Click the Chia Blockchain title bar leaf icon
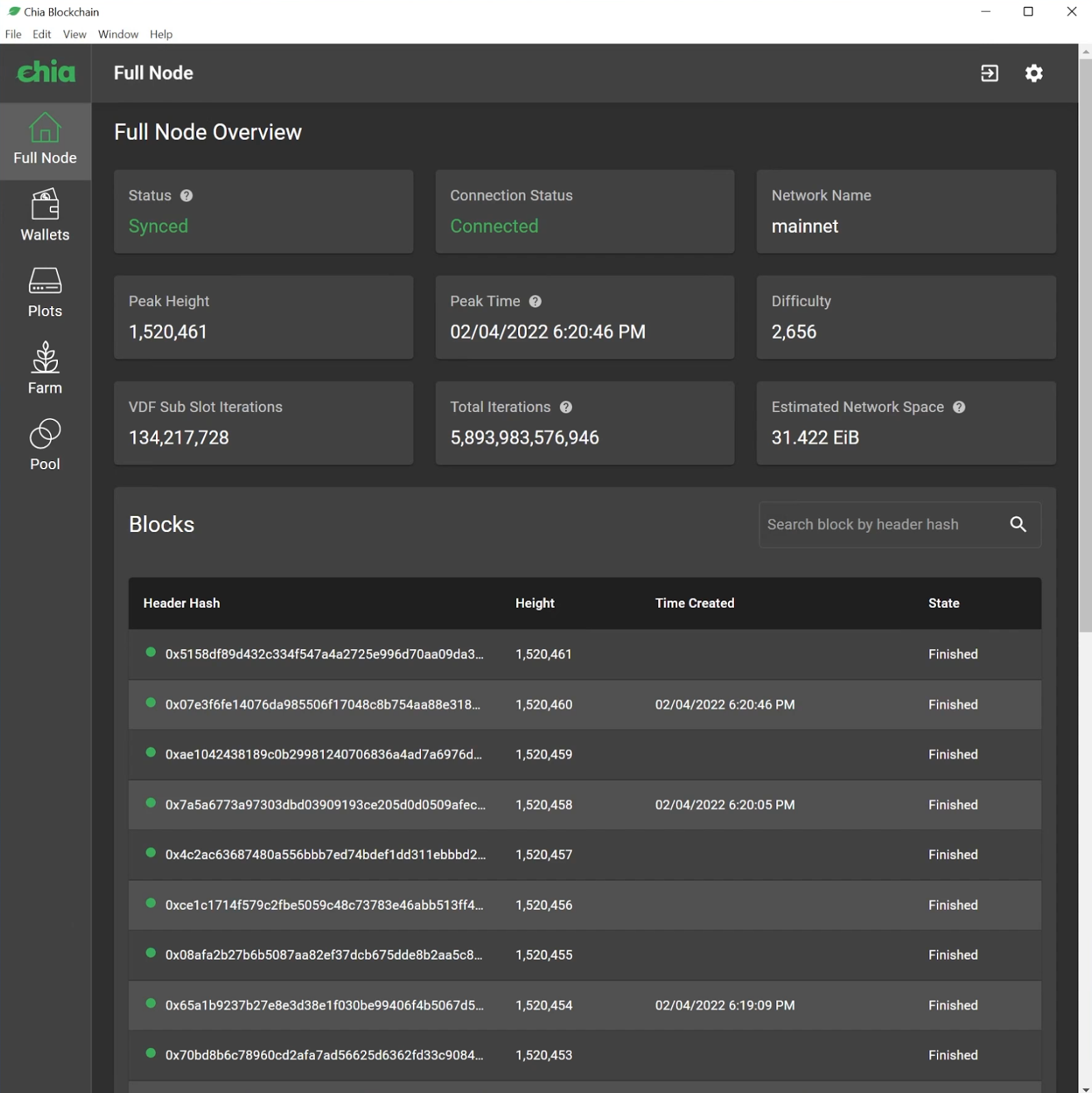1092x1093 pixels. coord(14,12)
